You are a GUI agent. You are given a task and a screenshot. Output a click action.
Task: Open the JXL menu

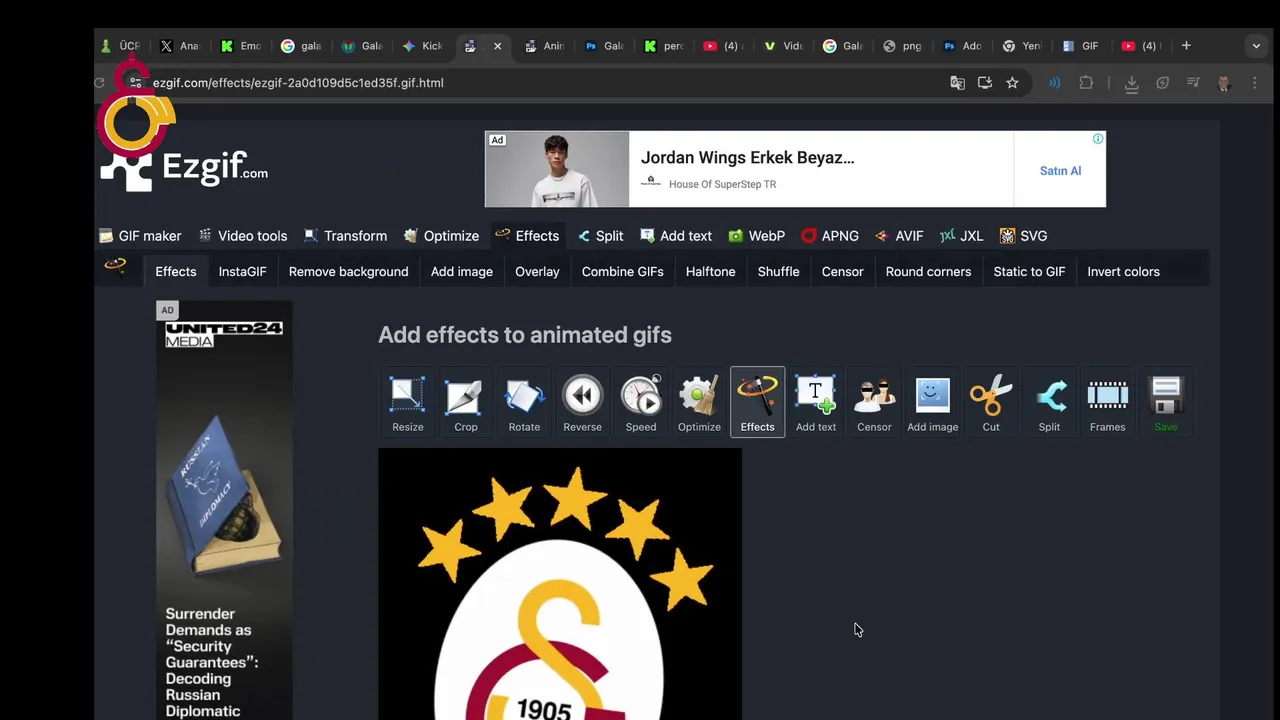click(x=961, y=236)
